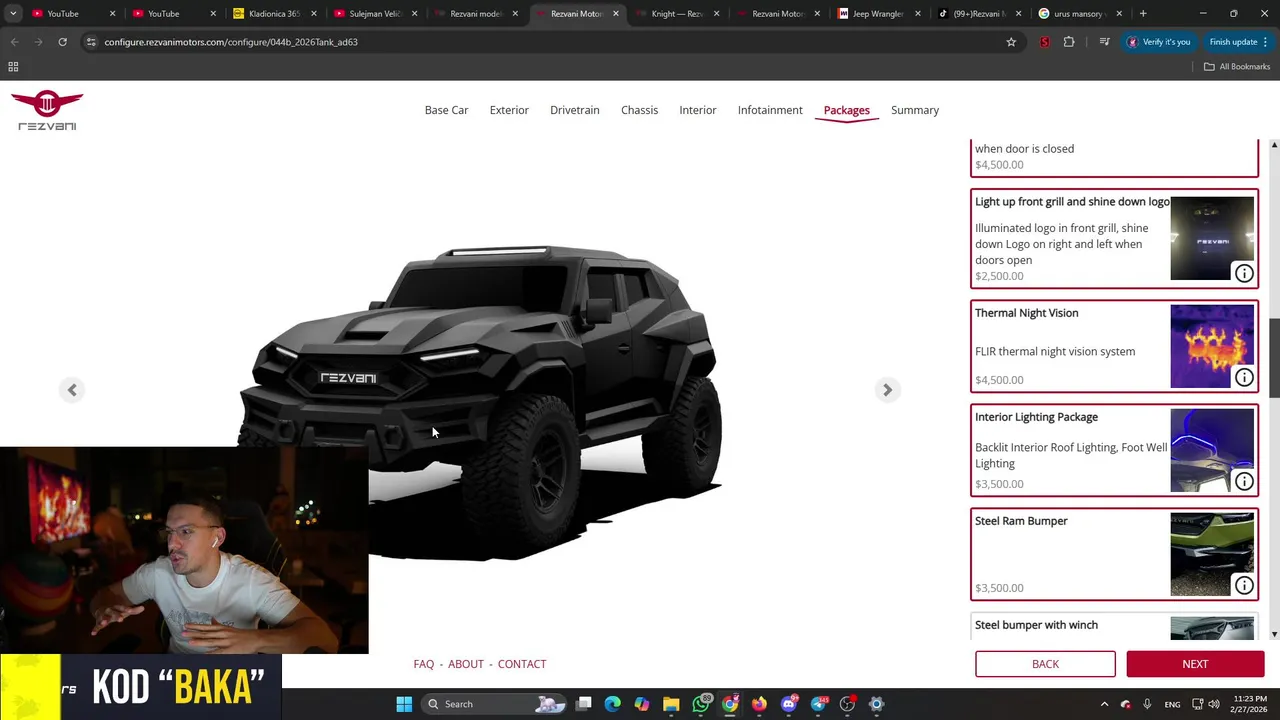The height and width of the screenshot is (720, 1280).
Task: Click the Verify it's you profile chip
Action: 1160,42
